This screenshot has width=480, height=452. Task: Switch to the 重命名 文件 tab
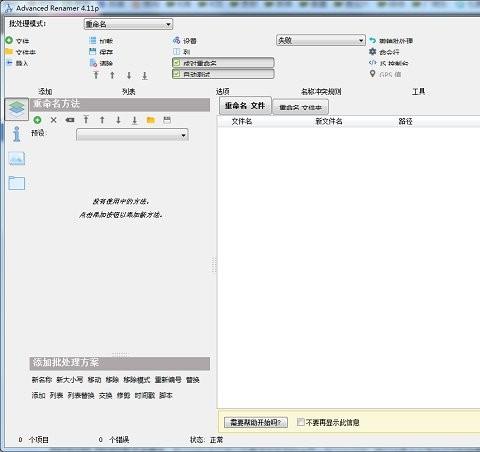(x=245, y=106)
